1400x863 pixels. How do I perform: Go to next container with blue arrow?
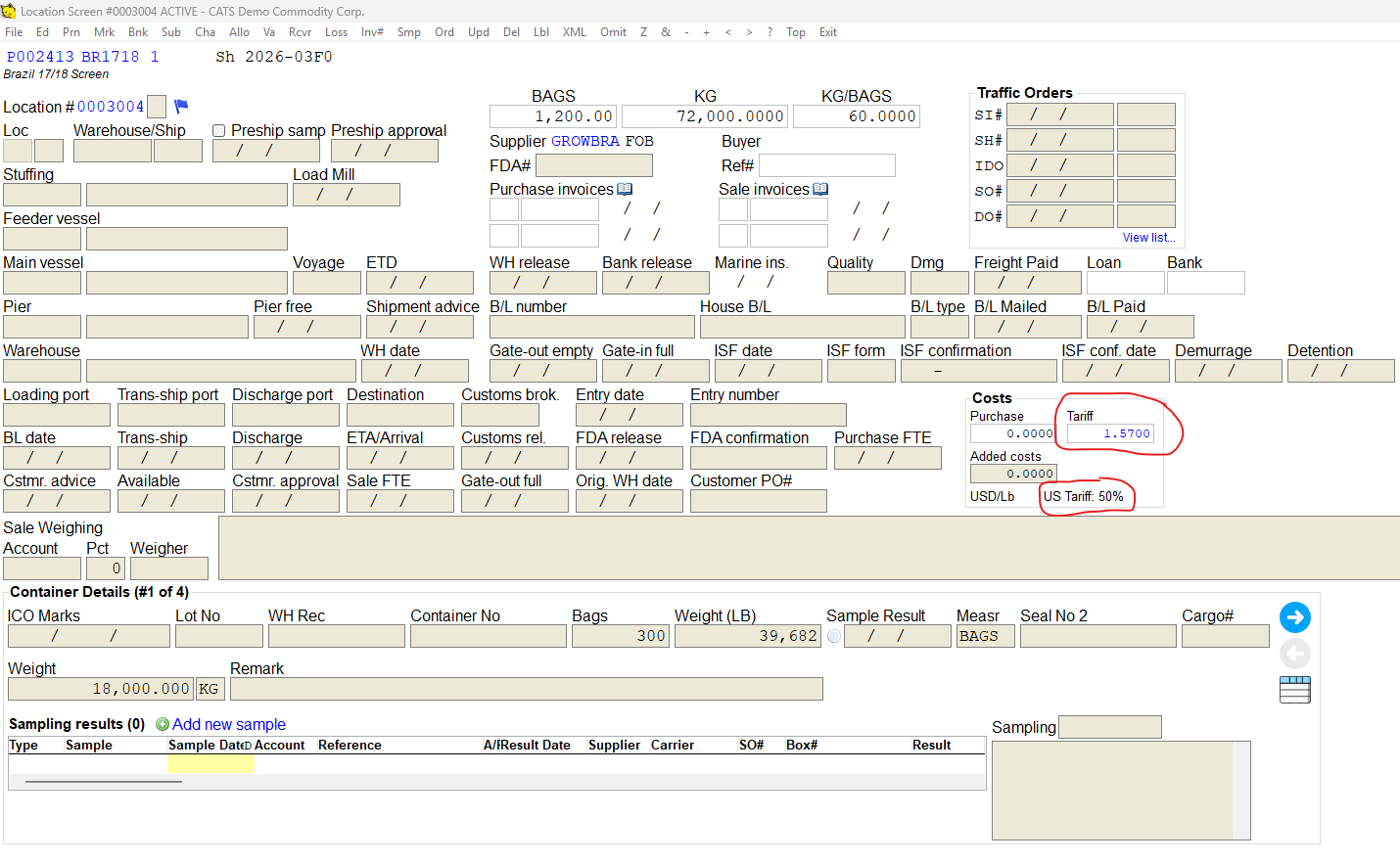pyautogui.click(x=1294, y=617)
